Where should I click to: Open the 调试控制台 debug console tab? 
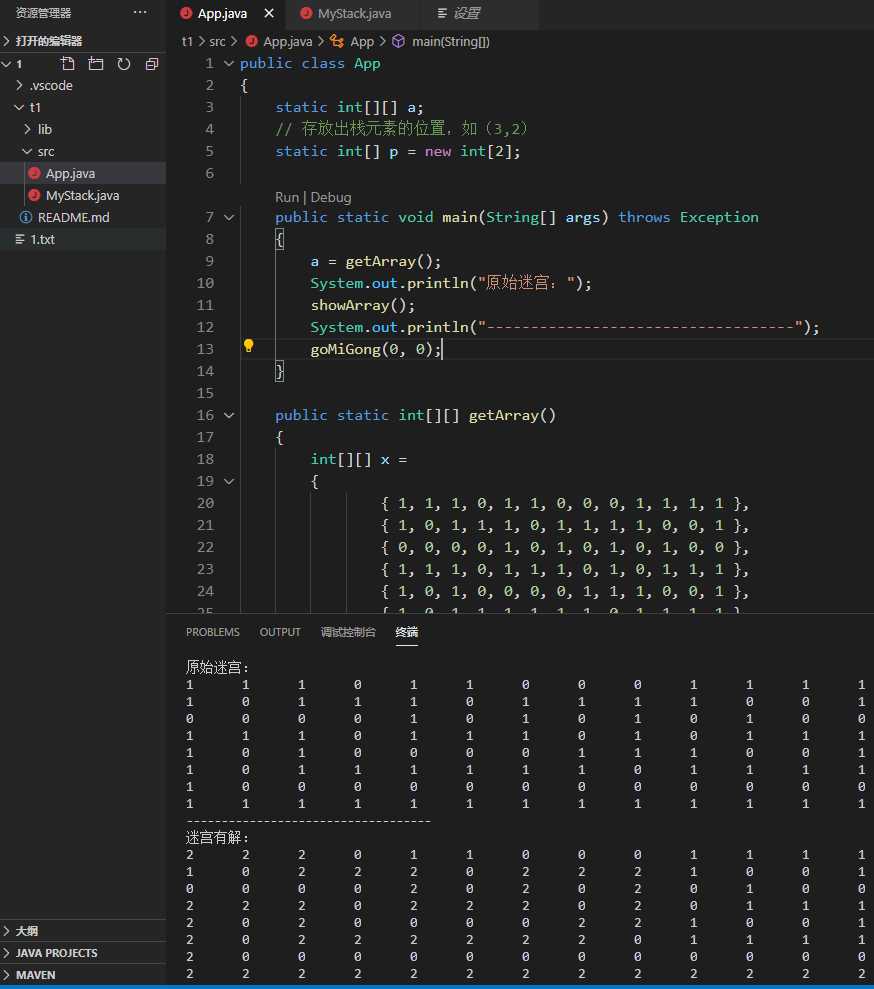click(348, 632)
